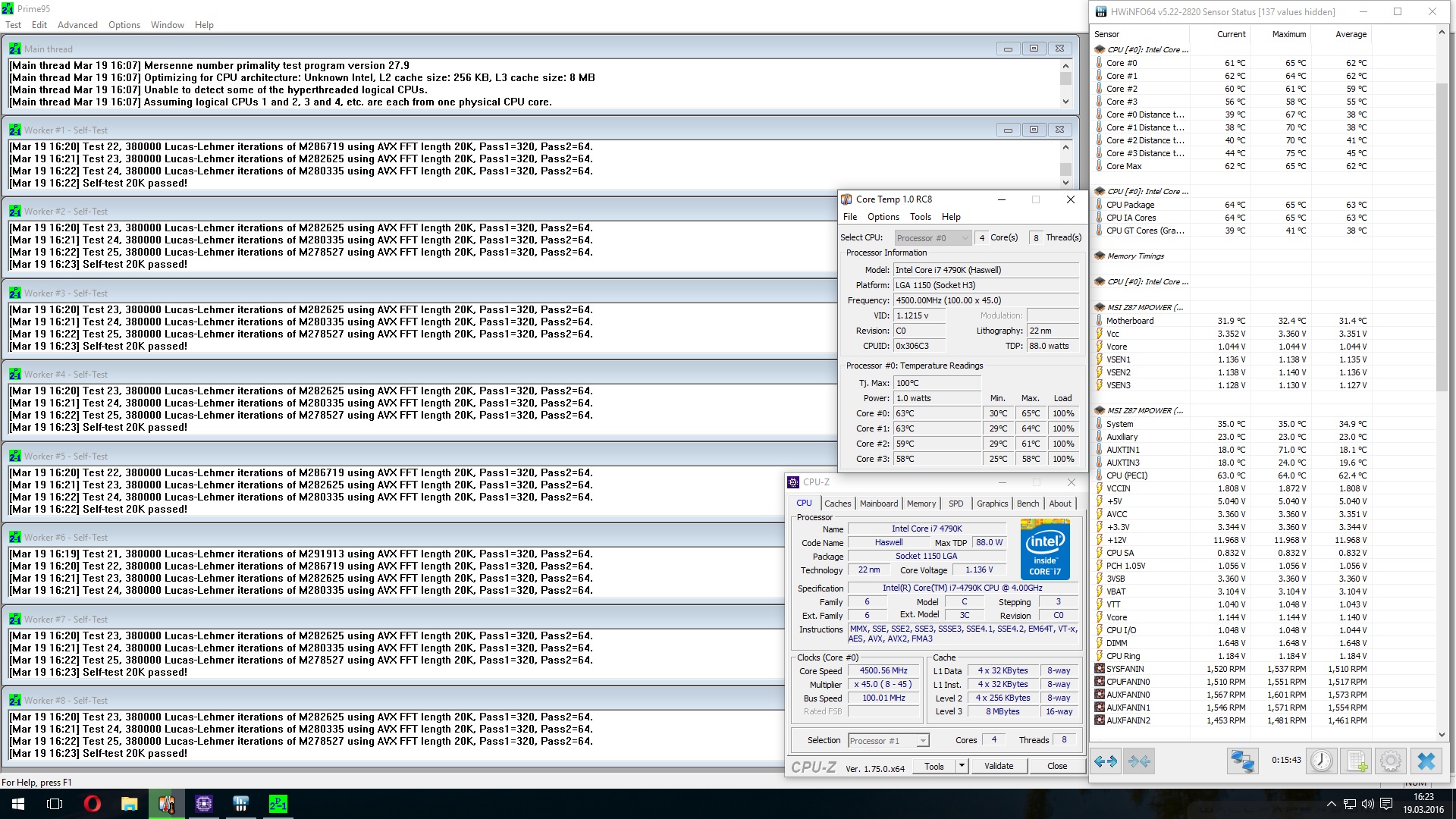
Task: Open the Prime95 Advanced menu
Action: pyautogui.click(x=77, y=25)
